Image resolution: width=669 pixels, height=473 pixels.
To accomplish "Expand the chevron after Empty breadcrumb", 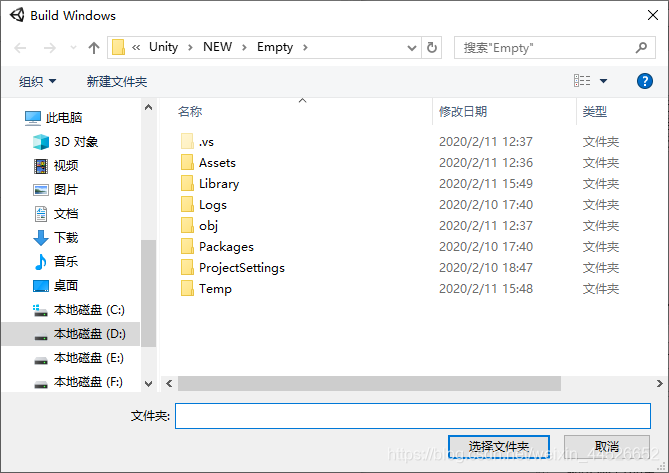I will coord(305,47).
